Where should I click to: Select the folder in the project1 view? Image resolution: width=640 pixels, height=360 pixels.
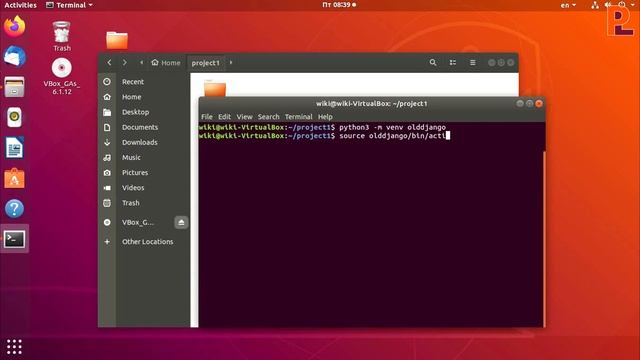coord(215,89)
